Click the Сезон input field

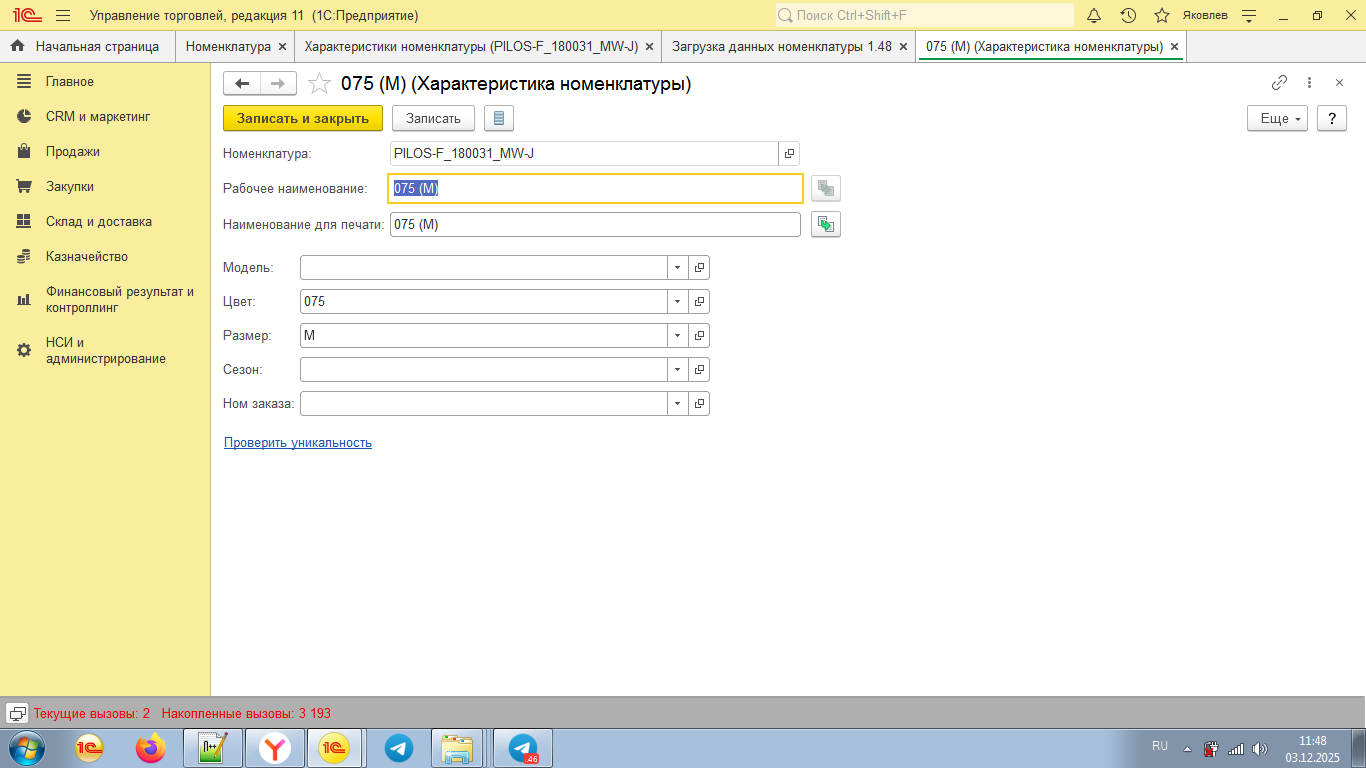[x=484, y=369]
